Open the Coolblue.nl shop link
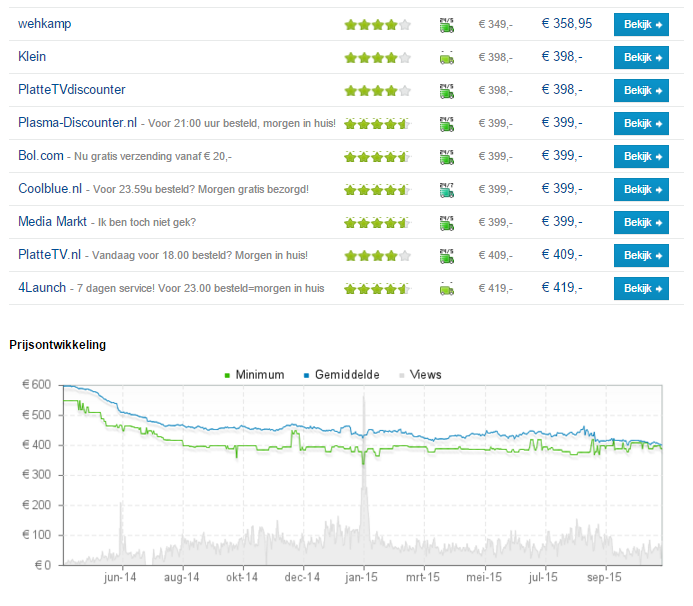The width and height of the screenshot is (693, 606). click(50, 189)
